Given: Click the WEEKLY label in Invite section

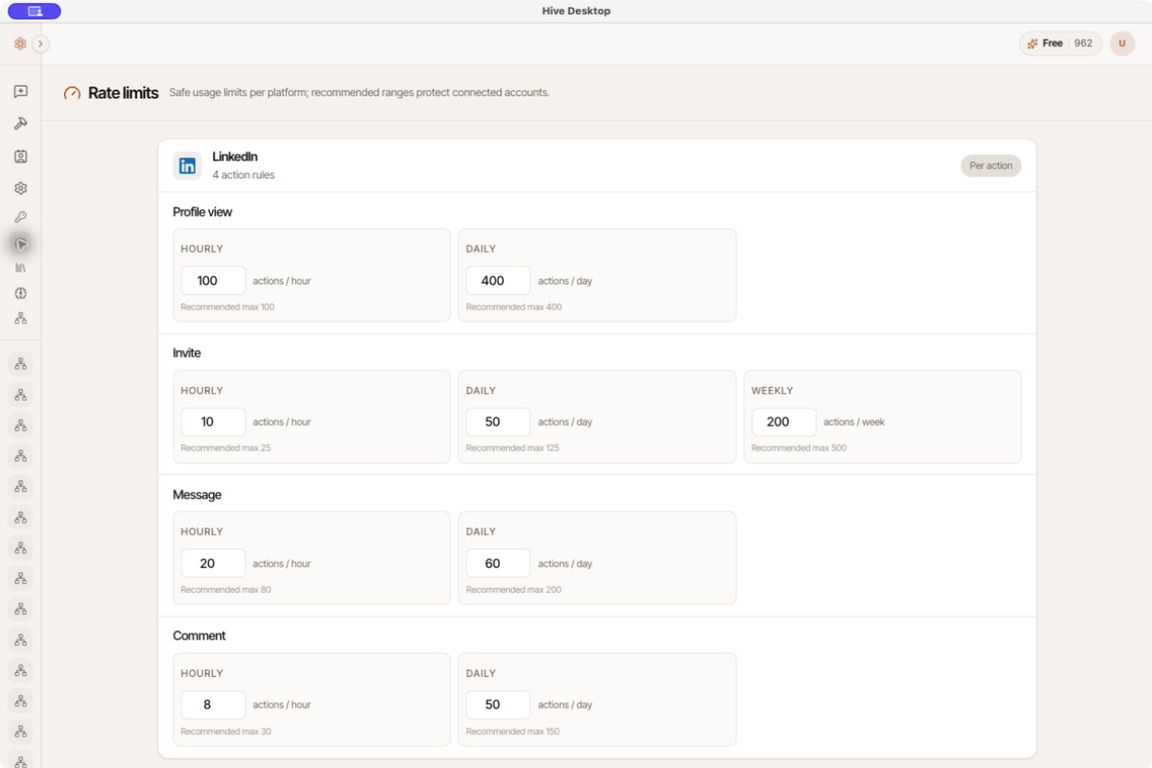Looking at the screenshot, I should coord(772,391).
